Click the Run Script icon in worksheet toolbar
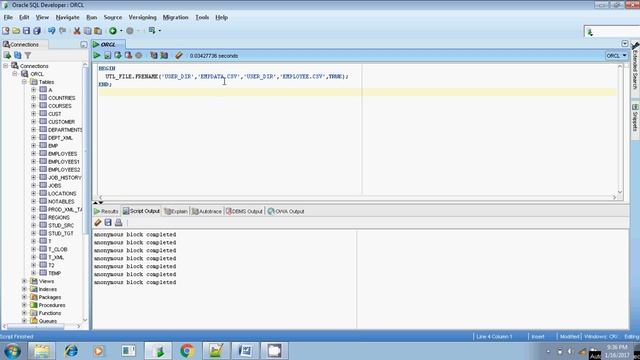This screenshot has width=640, height=360. tap(107, 56)
